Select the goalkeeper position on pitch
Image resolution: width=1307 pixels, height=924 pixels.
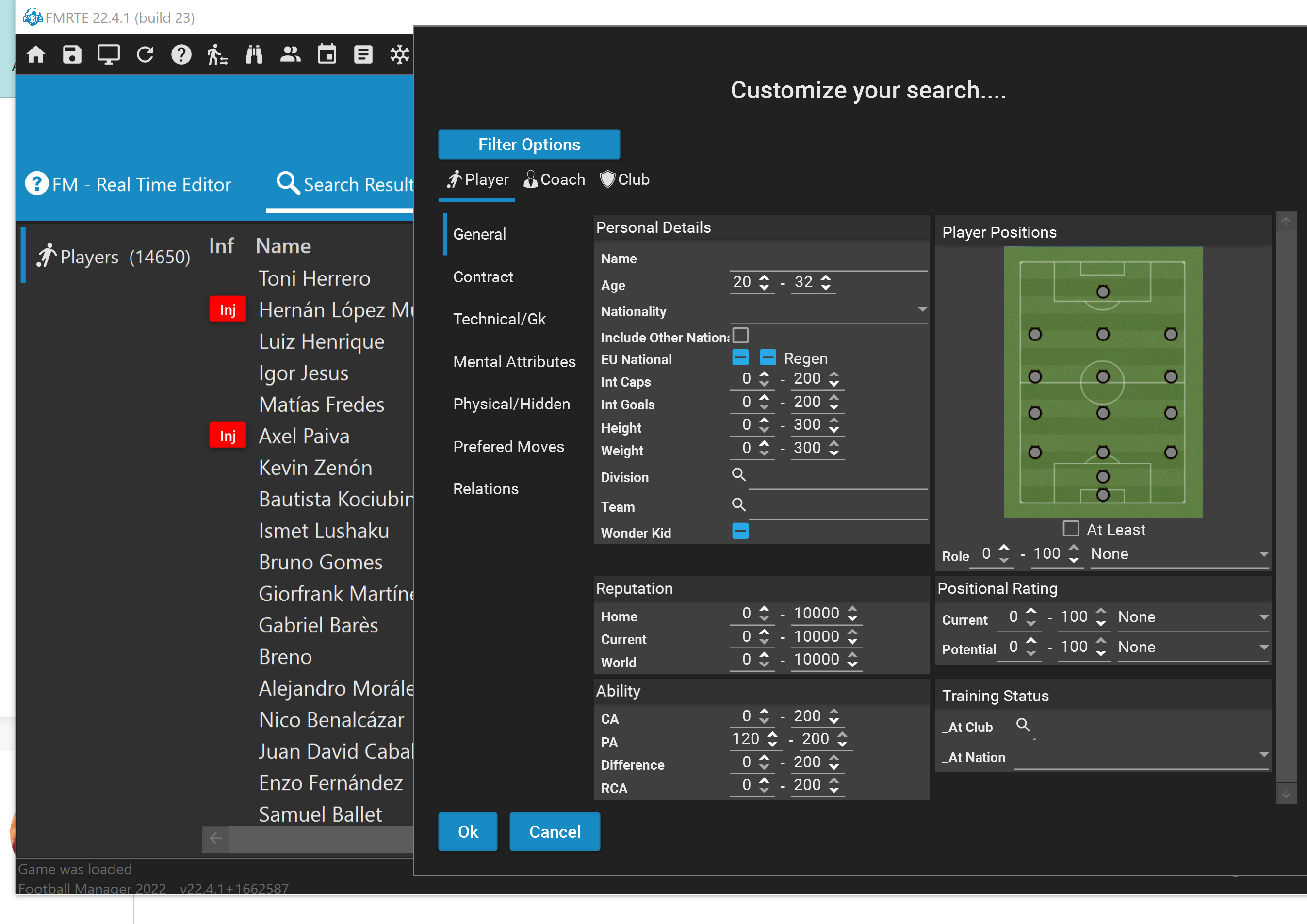pyautogui.click(x=1103, y=494)
